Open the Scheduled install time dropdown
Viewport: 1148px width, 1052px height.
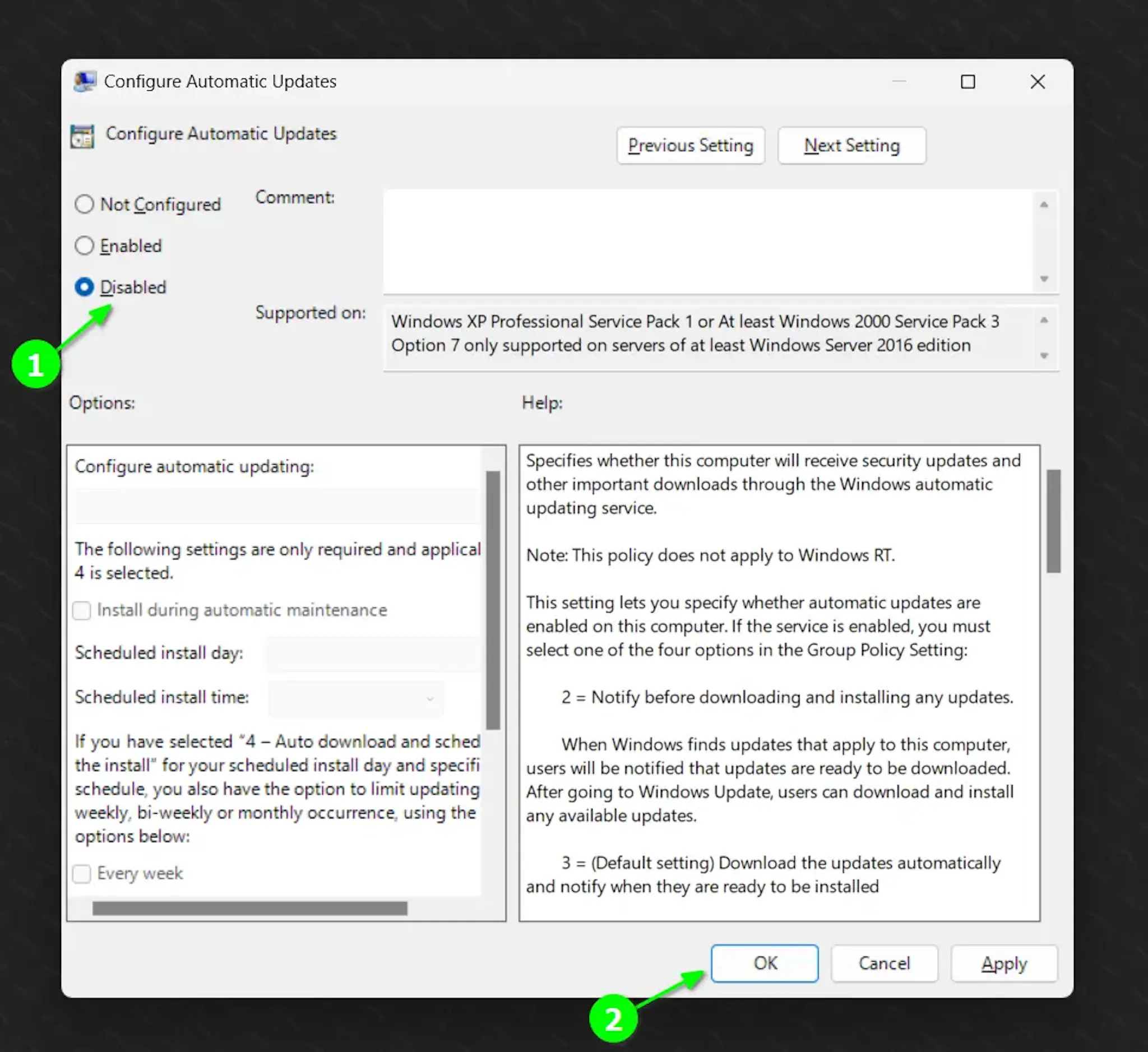(355, 698)
